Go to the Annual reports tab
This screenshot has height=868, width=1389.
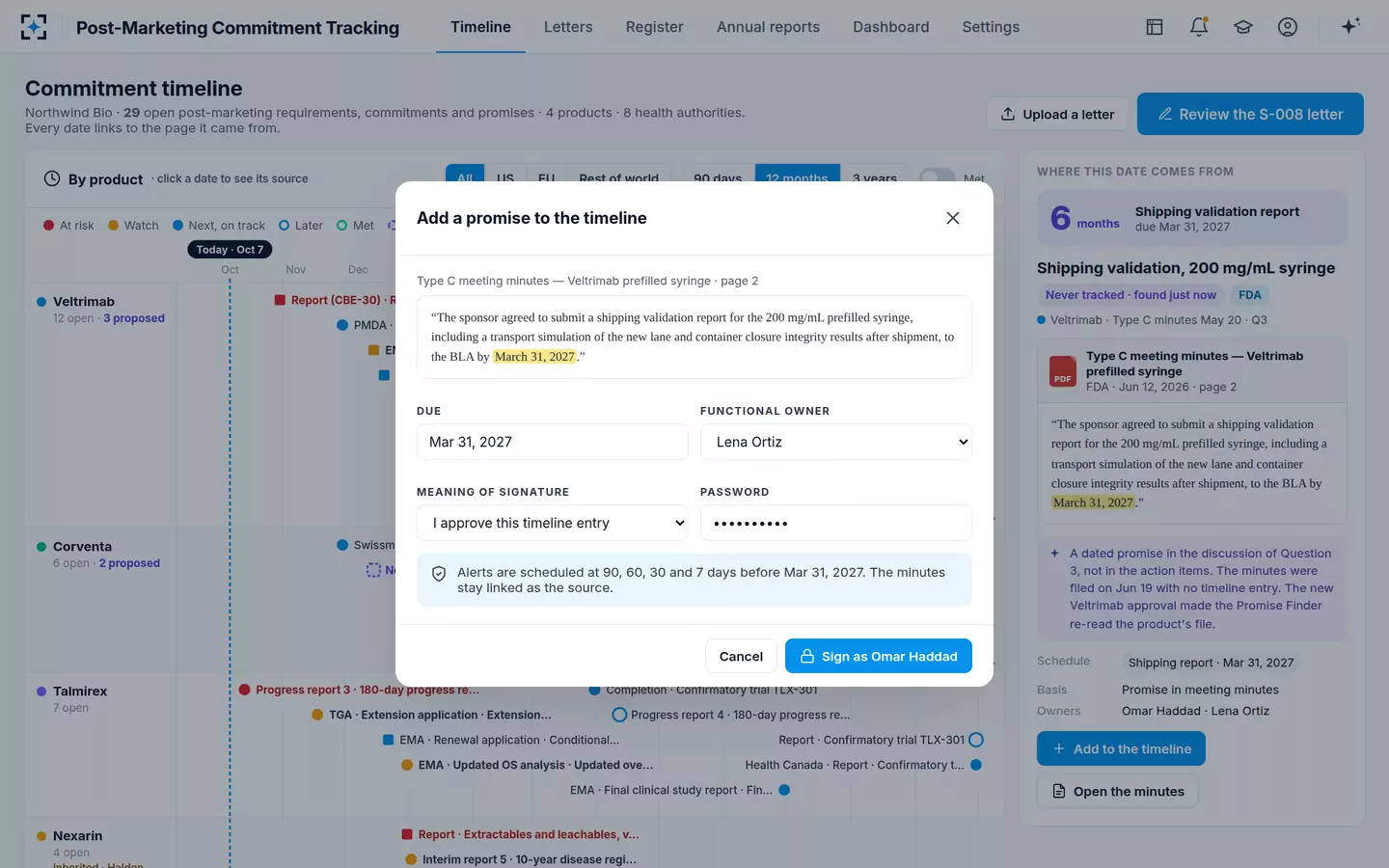768,27
